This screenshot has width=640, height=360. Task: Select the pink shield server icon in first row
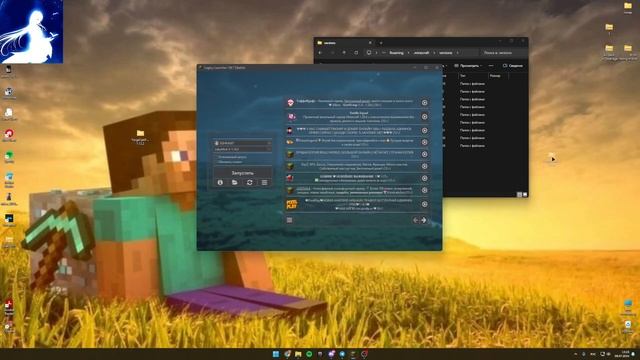[x=291, y=103]
